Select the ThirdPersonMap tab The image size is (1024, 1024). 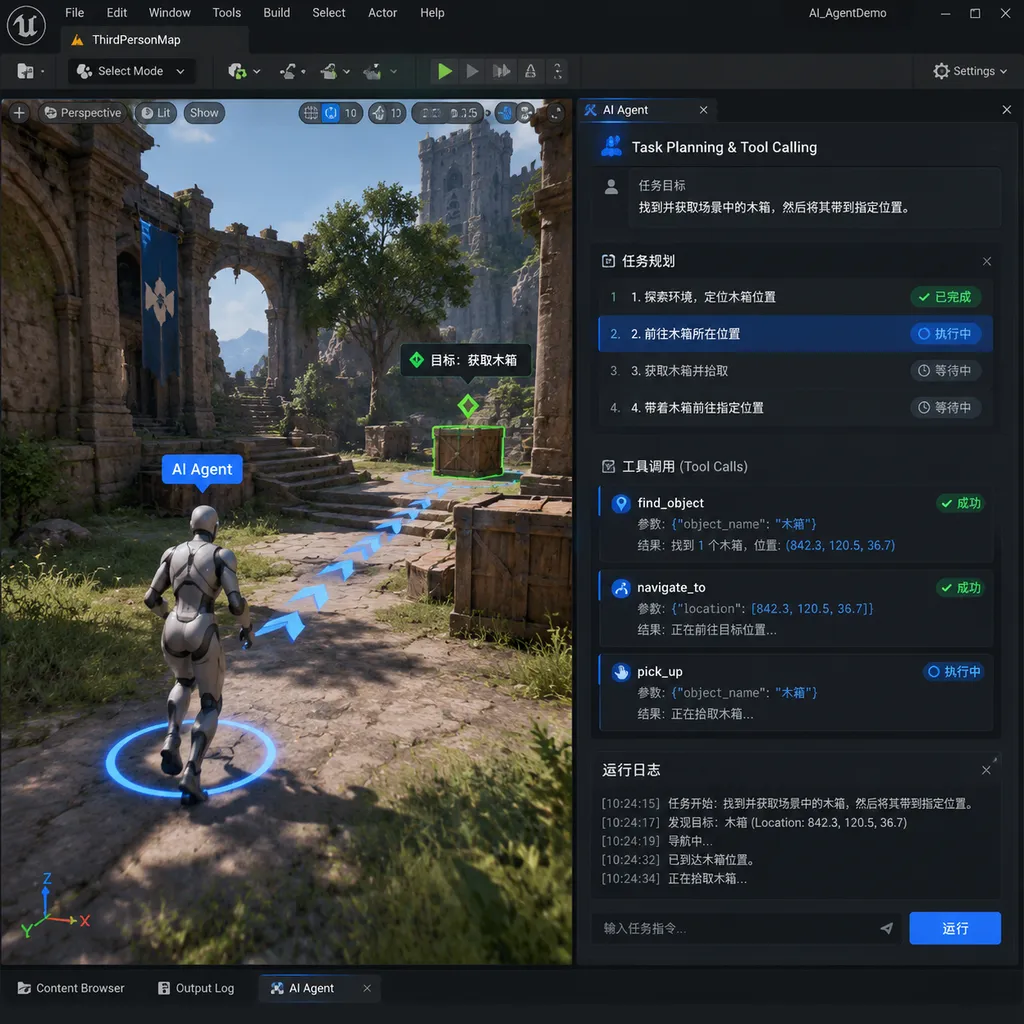point(155,40)
